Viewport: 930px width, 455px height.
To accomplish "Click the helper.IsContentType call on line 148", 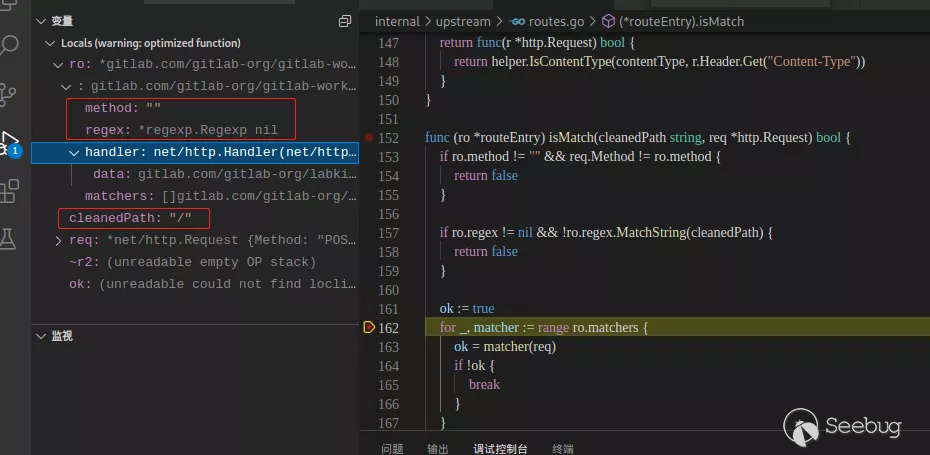I will (x=551, y=62).
